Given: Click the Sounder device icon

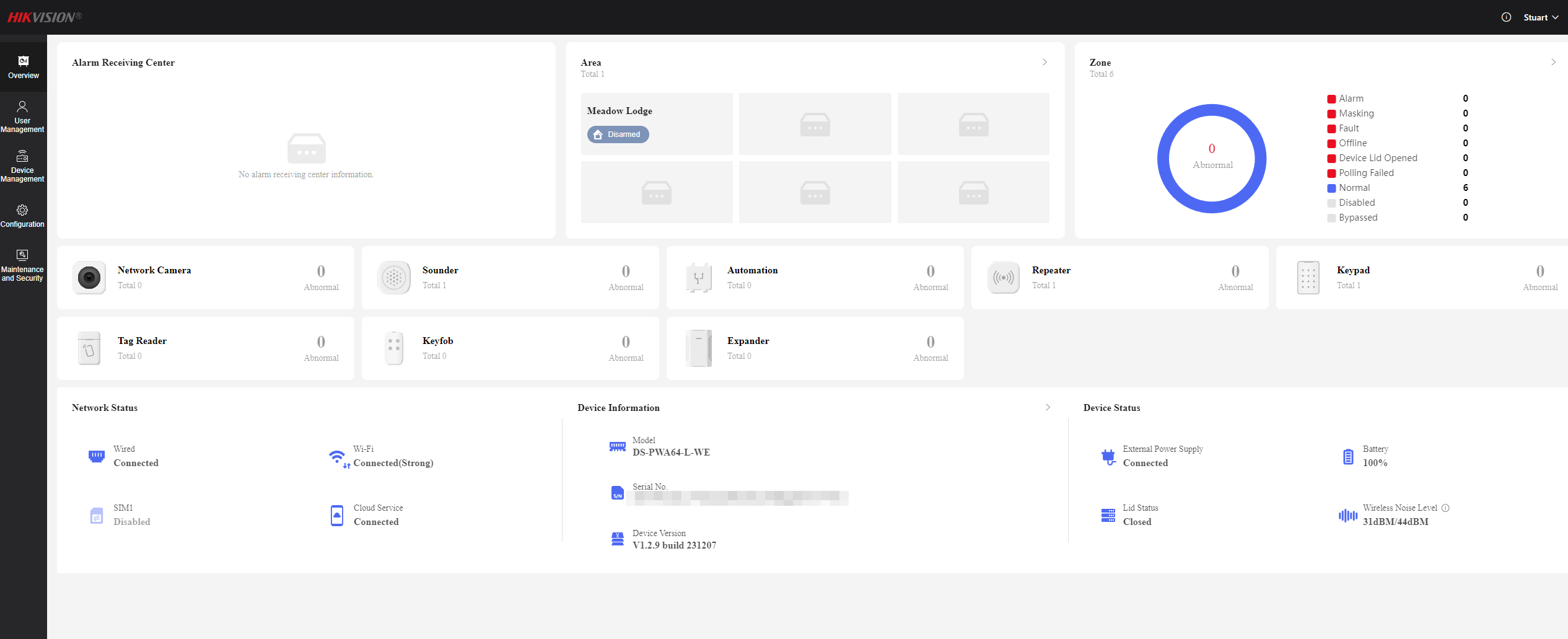Looking at the screenshot, I should point(394,278).
